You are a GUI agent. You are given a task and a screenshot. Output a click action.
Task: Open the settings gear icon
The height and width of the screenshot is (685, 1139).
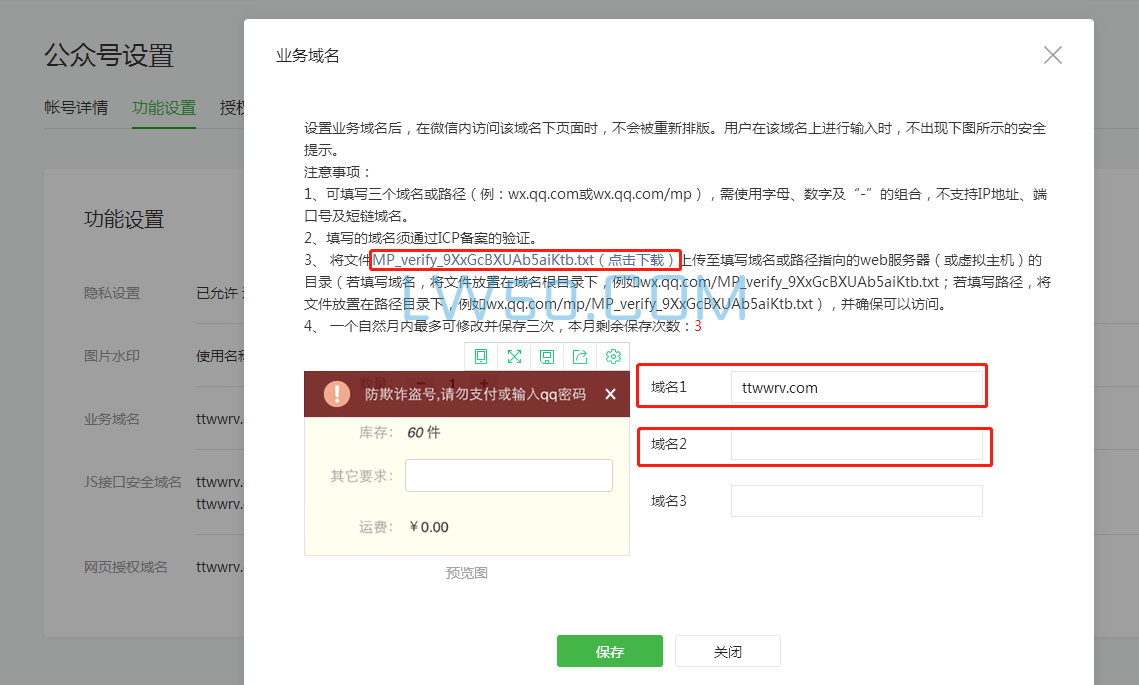[x=613, y=356]
